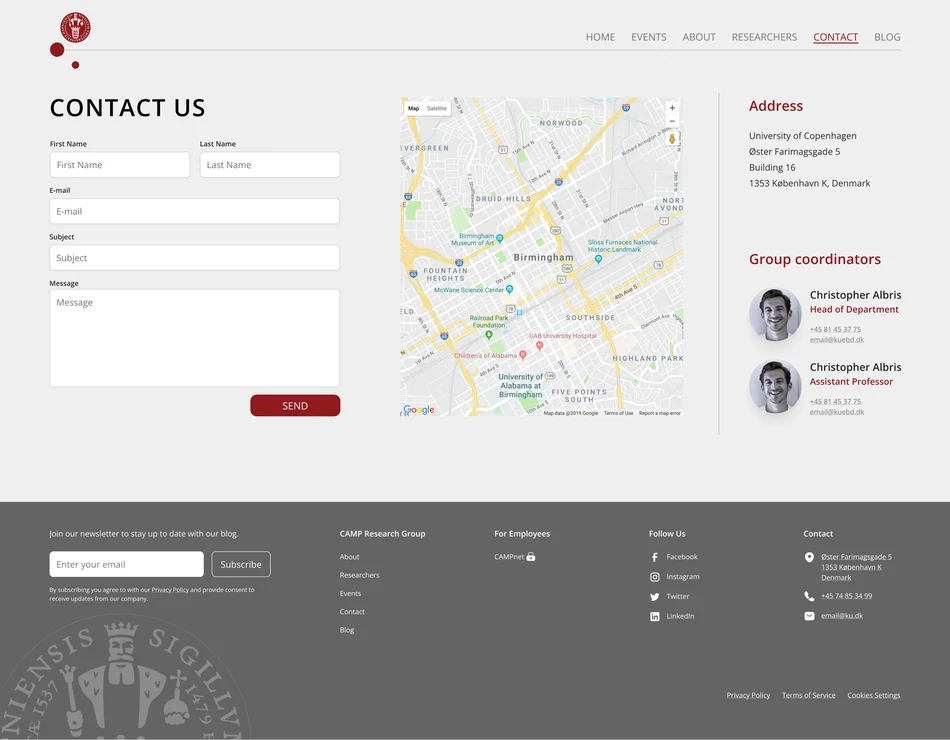950x740 pixels.
Task: Open the Privacy Policy footer link
Action: tap(748, 695)
